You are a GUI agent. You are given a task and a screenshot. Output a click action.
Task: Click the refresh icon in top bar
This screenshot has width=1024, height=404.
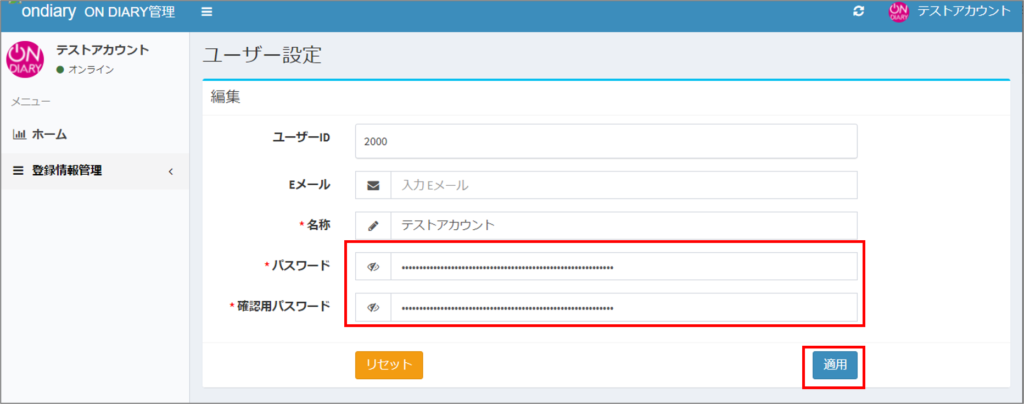pyautogui.click(x=858, y=12)
